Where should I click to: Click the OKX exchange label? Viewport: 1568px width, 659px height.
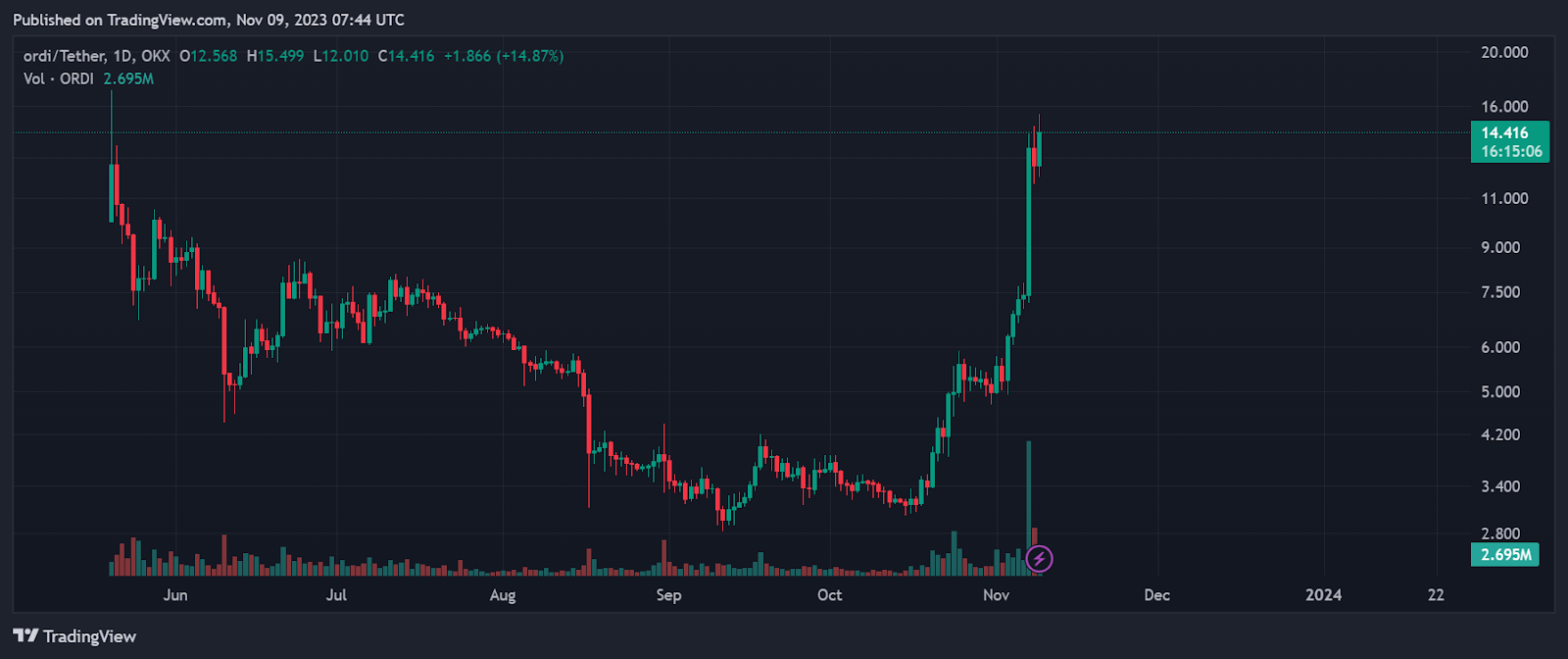point(155,56)
